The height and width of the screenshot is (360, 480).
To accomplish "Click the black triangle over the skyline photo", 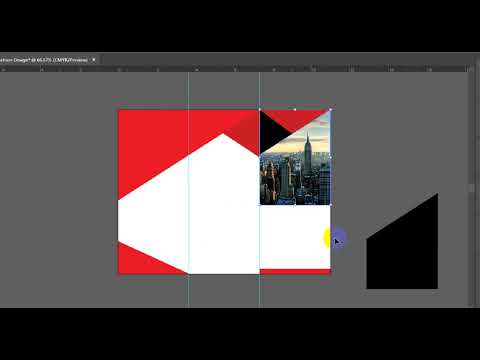I will coord(271,133).
